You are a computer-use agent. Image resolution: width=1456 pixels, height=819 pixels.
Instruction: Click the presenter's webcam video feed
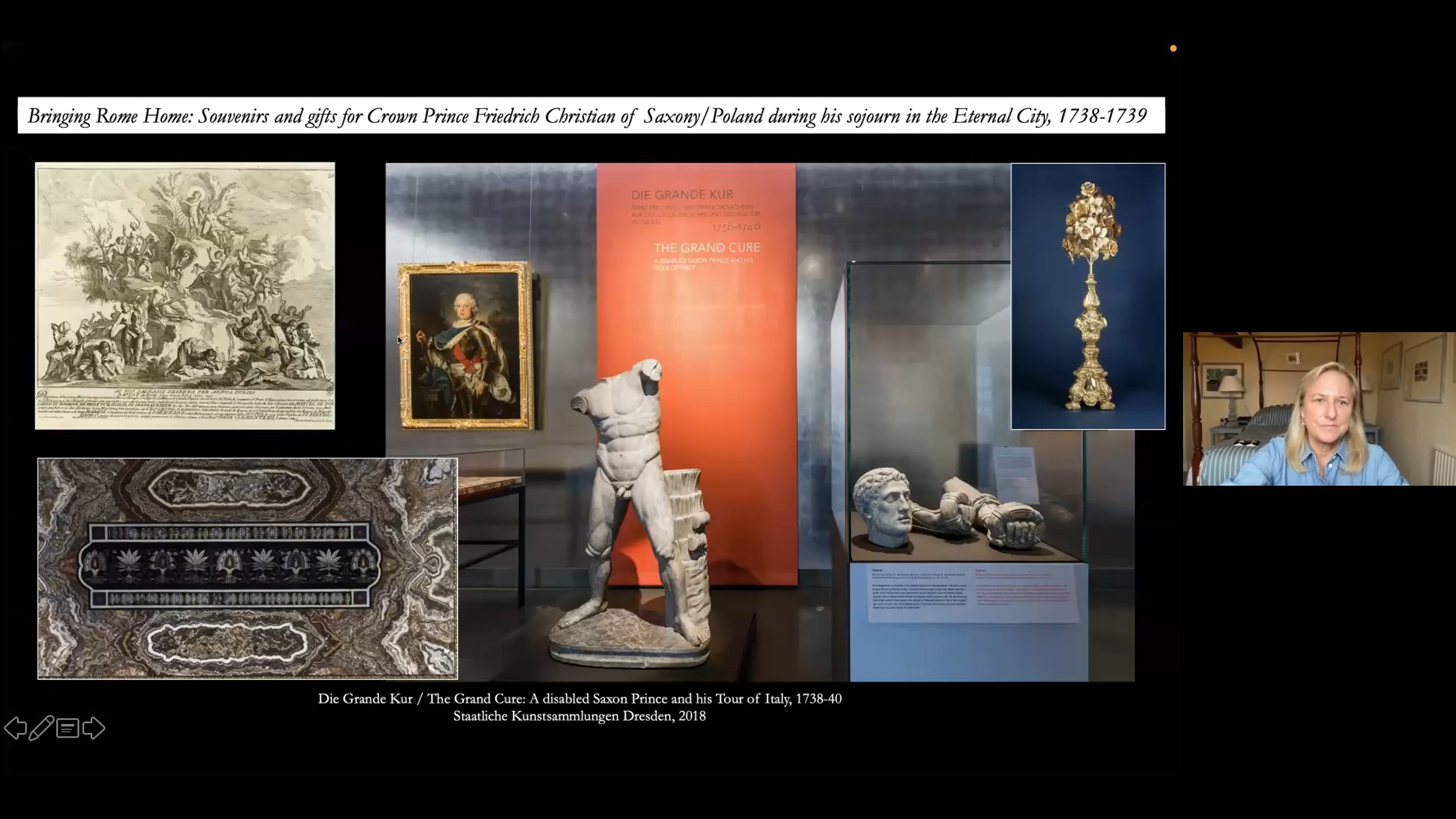click(x=1319, y=408)
